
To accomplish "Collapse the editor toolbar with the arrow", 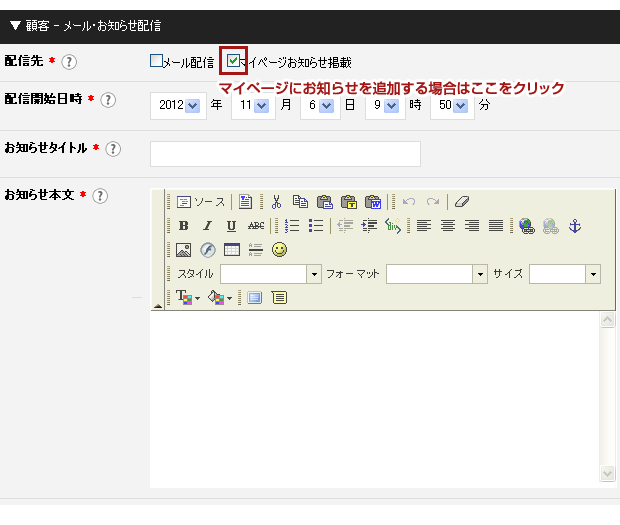I will point(158,306).
